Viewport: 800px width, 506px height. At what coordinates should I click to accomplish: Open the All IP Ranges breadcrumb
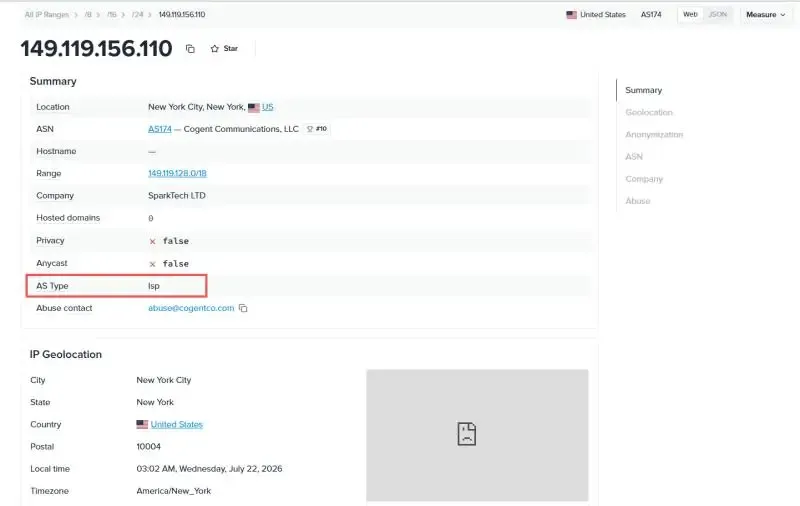click(x=46, y=15)
